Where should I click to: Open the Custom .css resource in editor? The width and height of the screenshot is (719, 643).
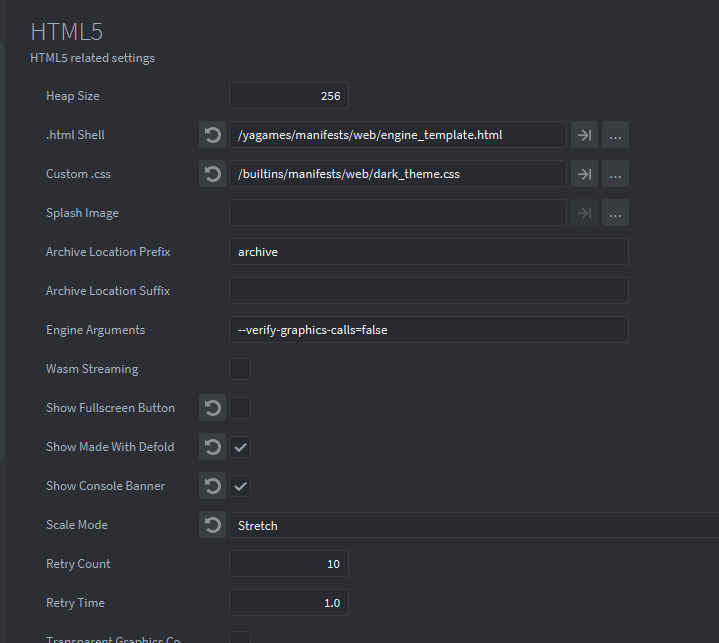coord(583,174)
